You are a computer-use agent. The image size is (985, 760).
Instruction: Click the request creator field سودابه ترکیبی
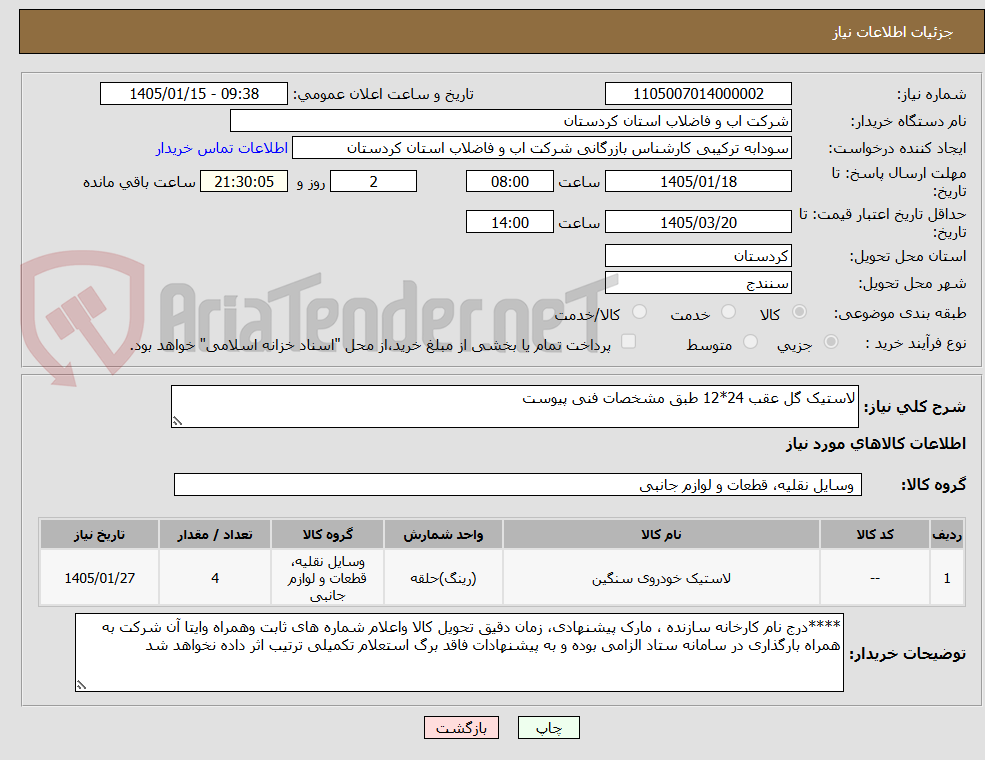point(541,148)
